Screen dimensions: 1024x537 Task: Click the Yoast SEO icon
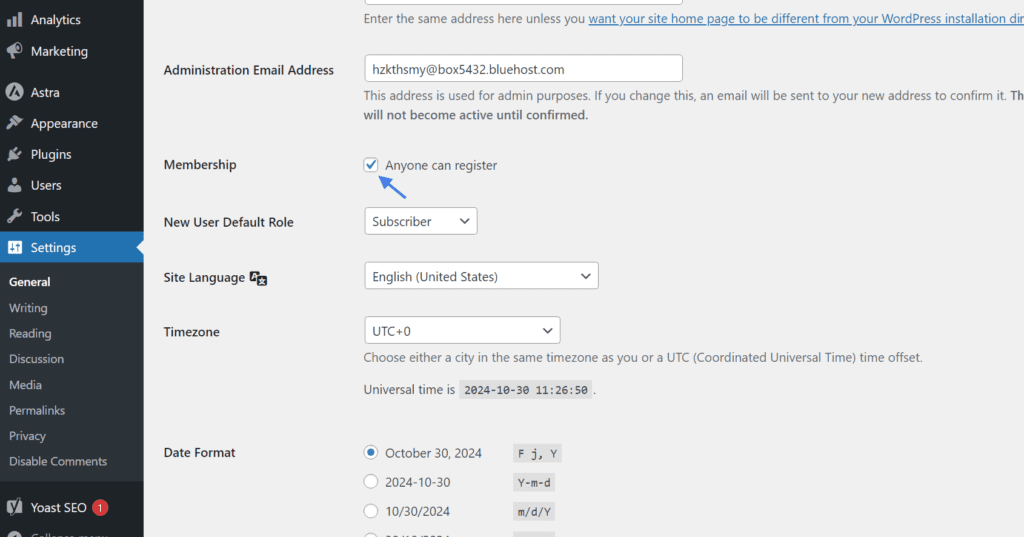(x=14, y=508)
